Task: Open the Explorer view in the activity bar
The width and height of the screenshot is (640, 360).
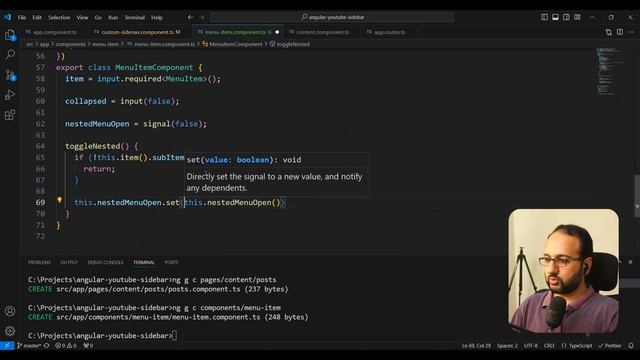Action: click(10, 35)
